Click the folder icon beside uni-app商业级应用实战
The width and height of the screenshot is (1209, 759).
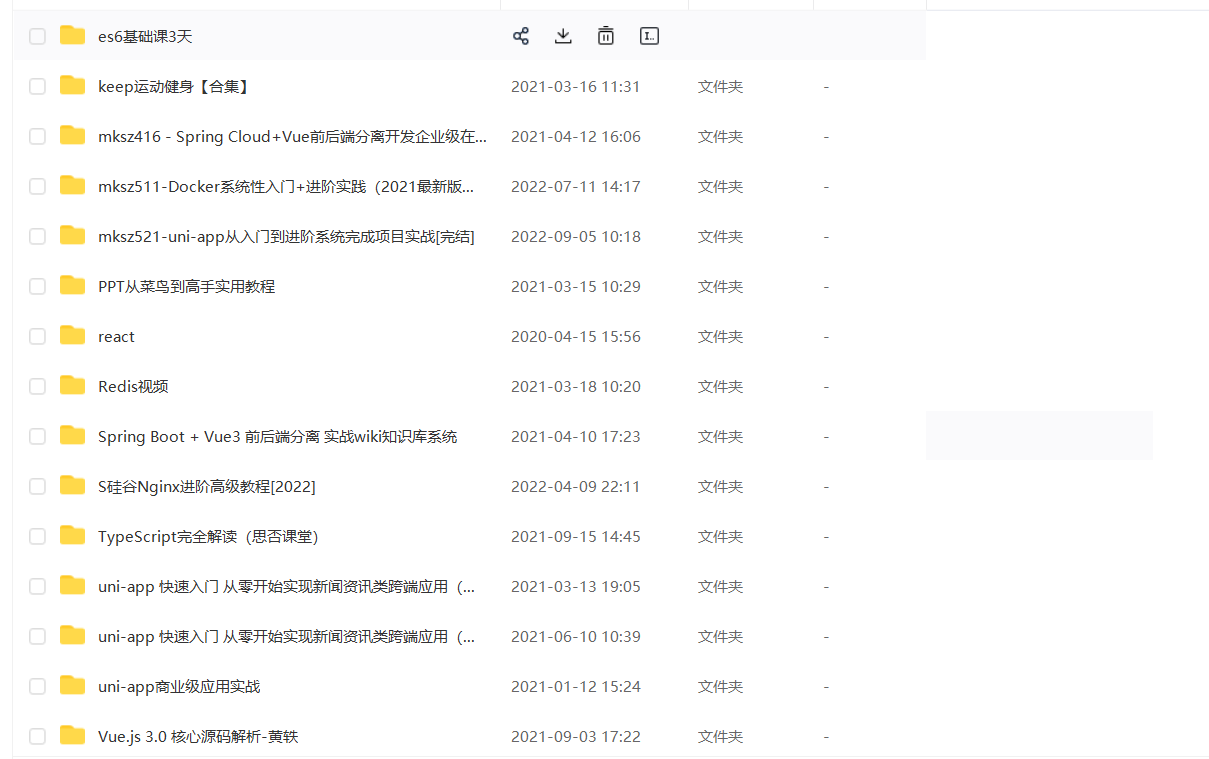coord(72,686)
